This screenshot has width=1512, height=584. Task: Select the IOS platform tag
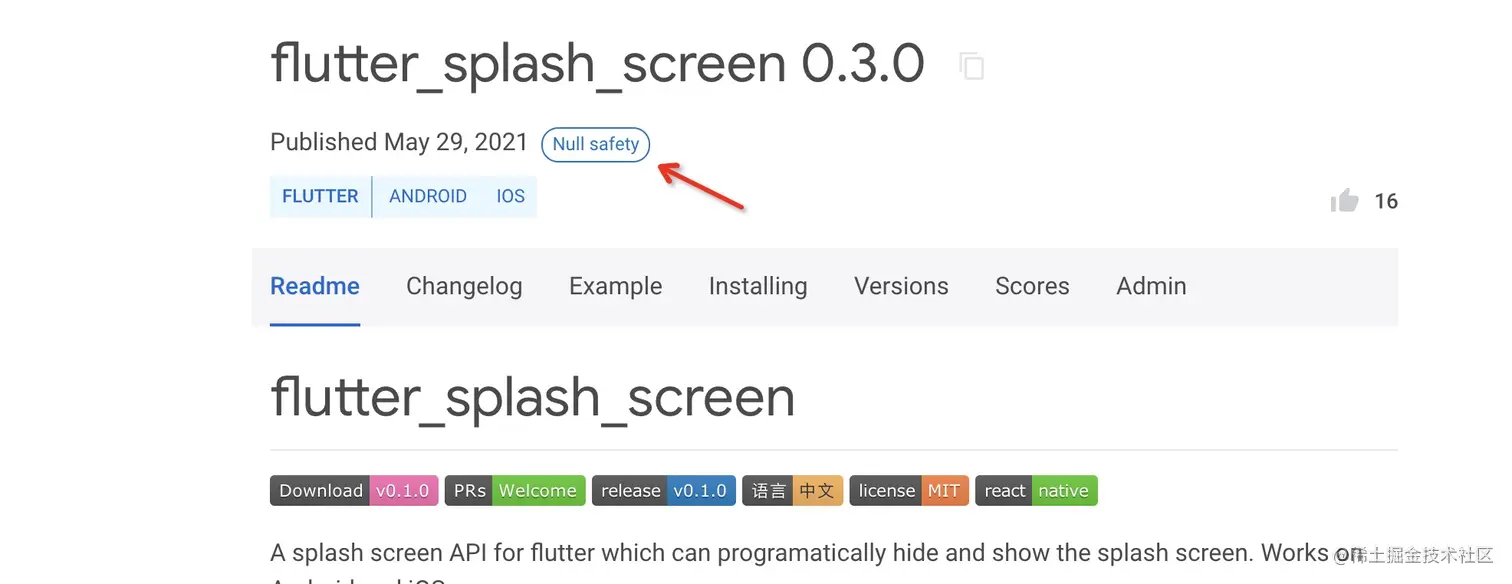tap(510, 196)
